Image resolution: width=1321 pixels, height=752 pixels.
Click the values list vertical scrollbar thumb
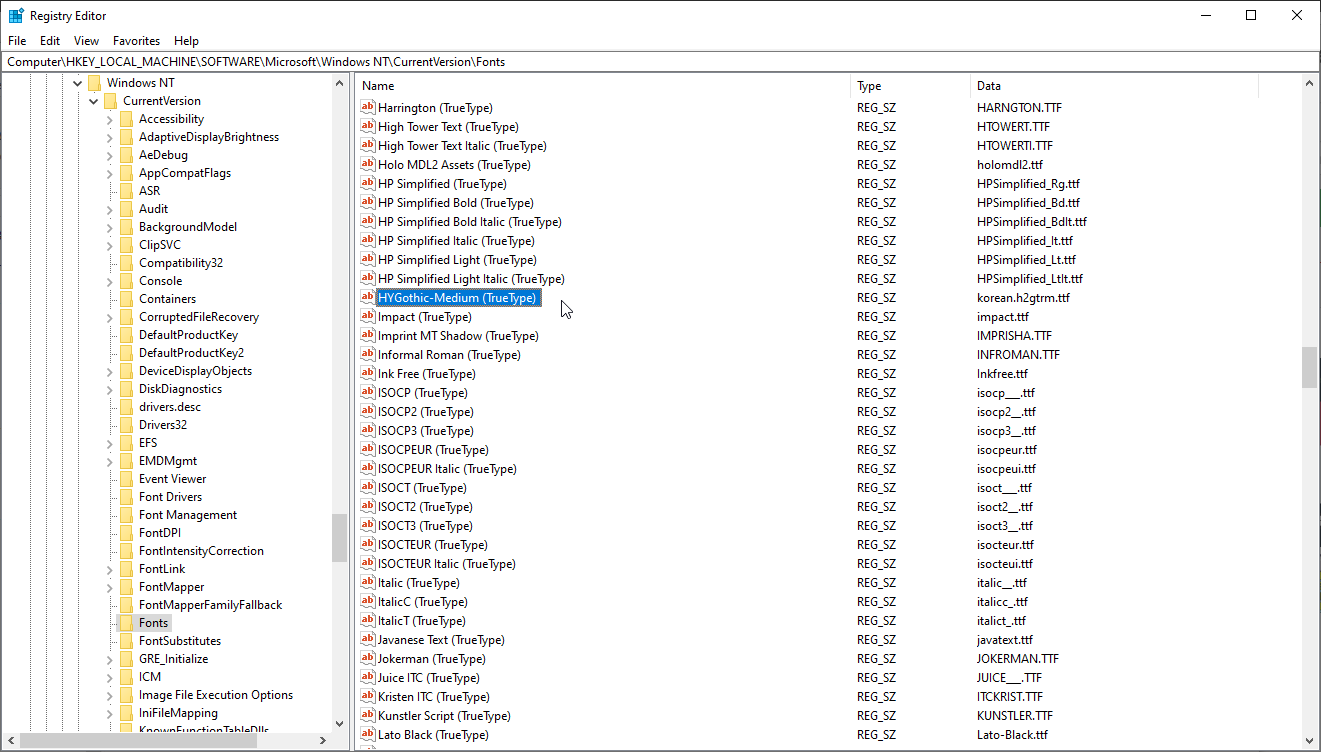[x=1309, y=367]
